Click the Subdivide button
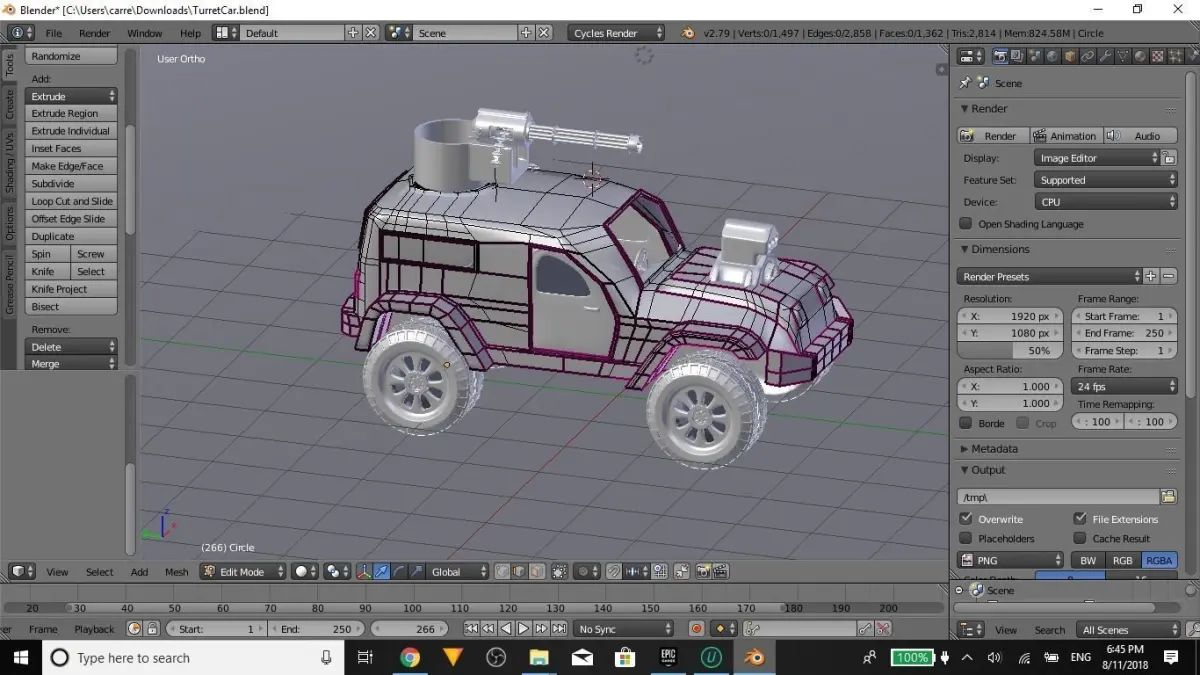Viewport: 1200px width, 675px height. (71, 184)
